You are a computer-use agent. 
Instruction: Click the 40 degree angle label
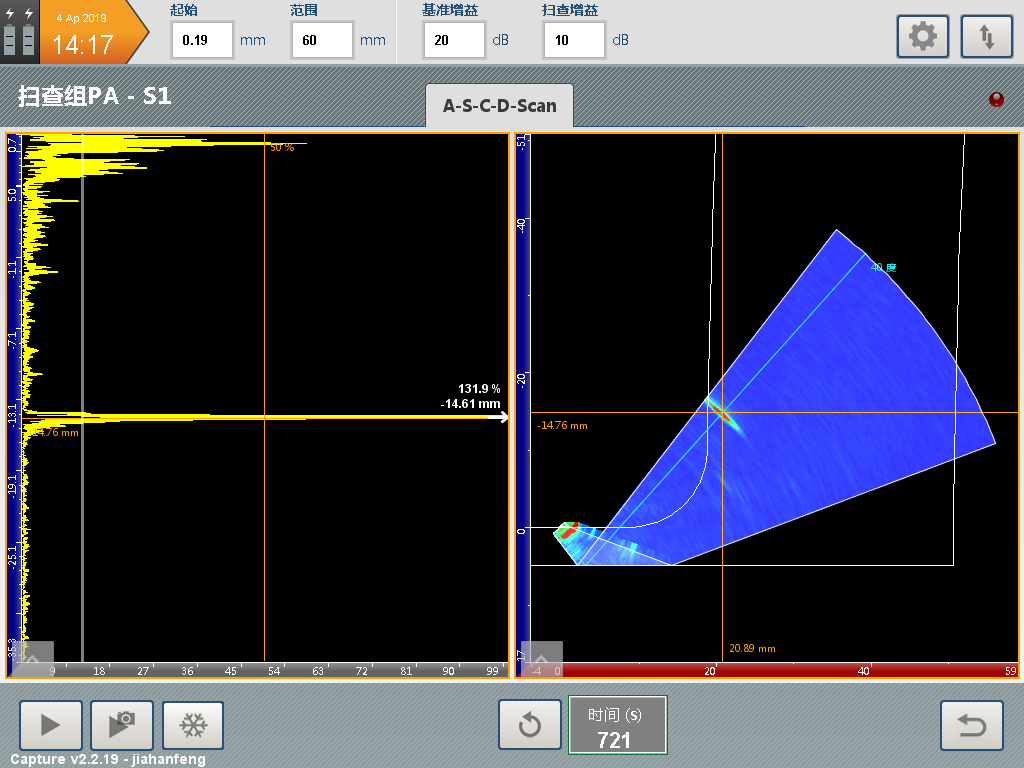coord(884,267)
